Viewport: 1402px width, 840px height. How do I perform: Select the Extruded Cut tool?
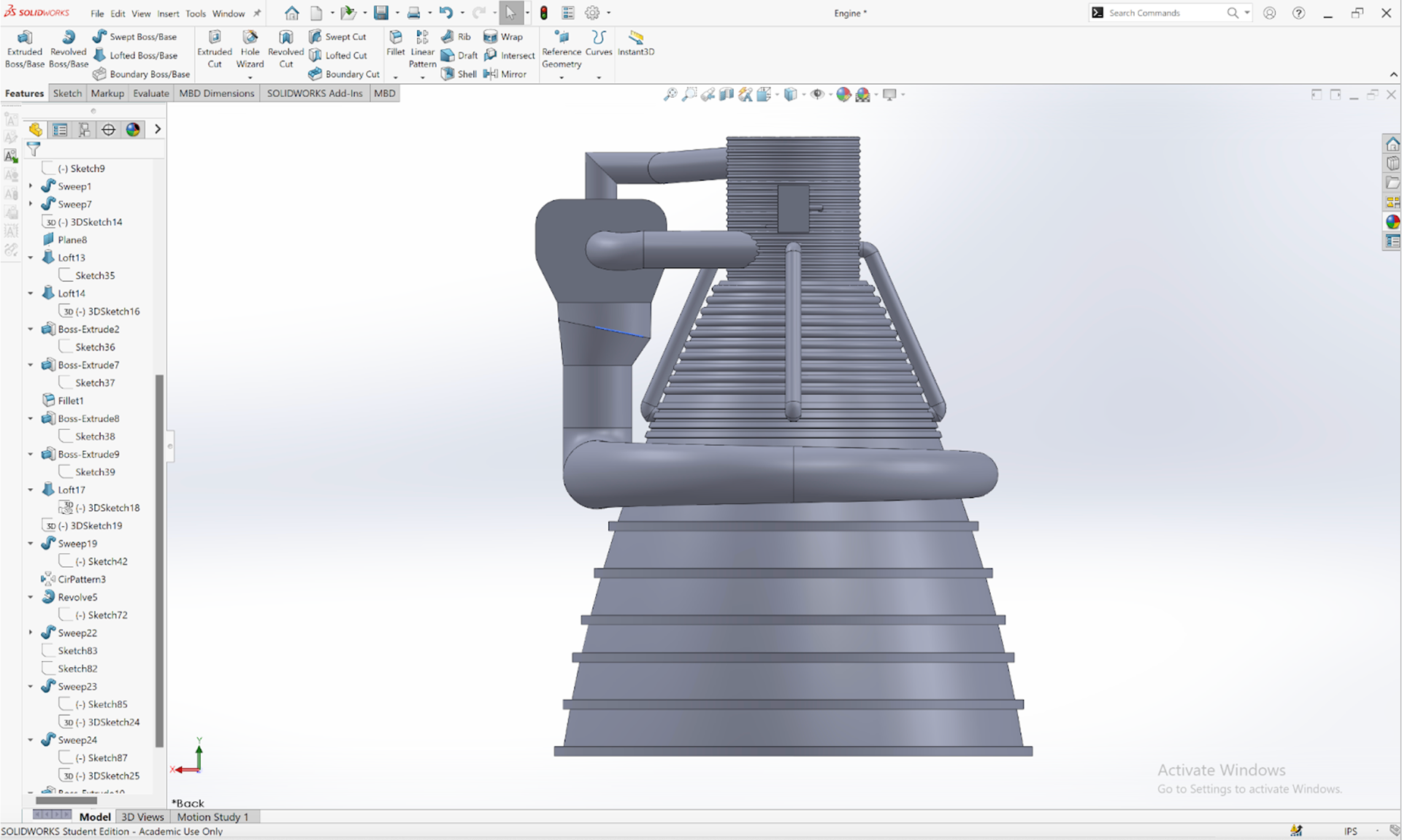(215, 49)
